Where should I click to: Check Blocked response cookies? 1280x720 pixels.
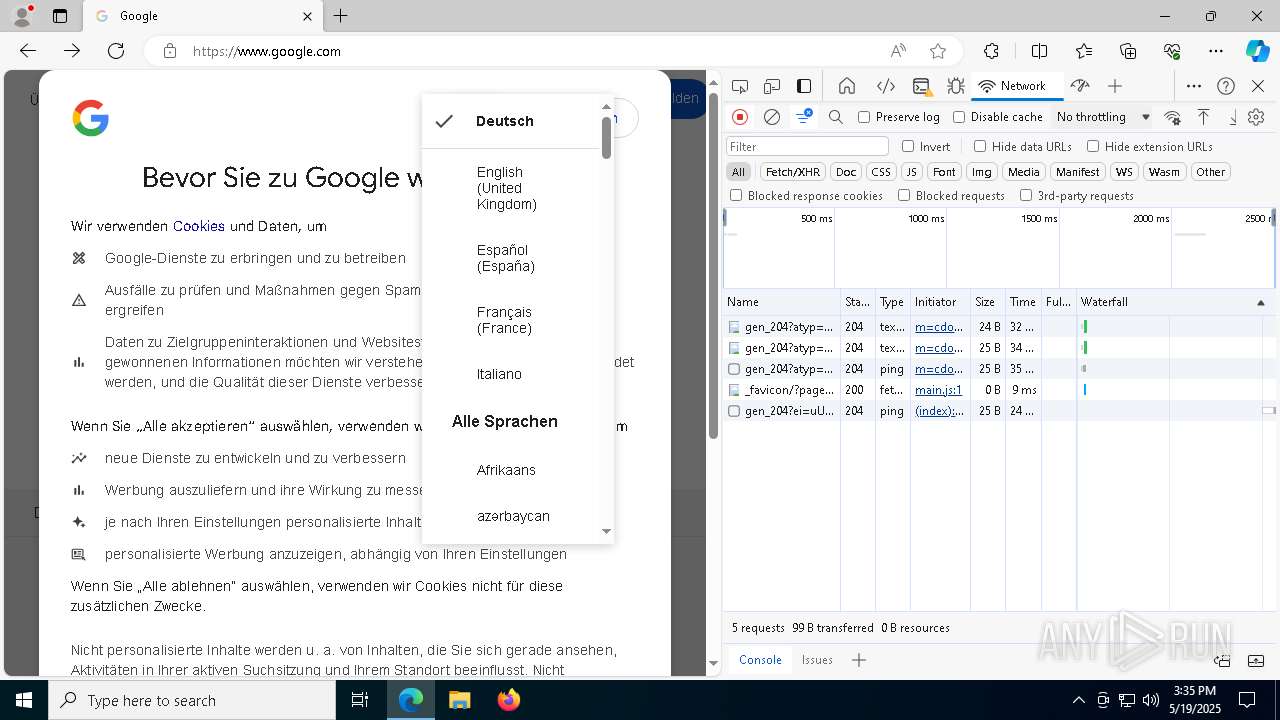(736, 196)
